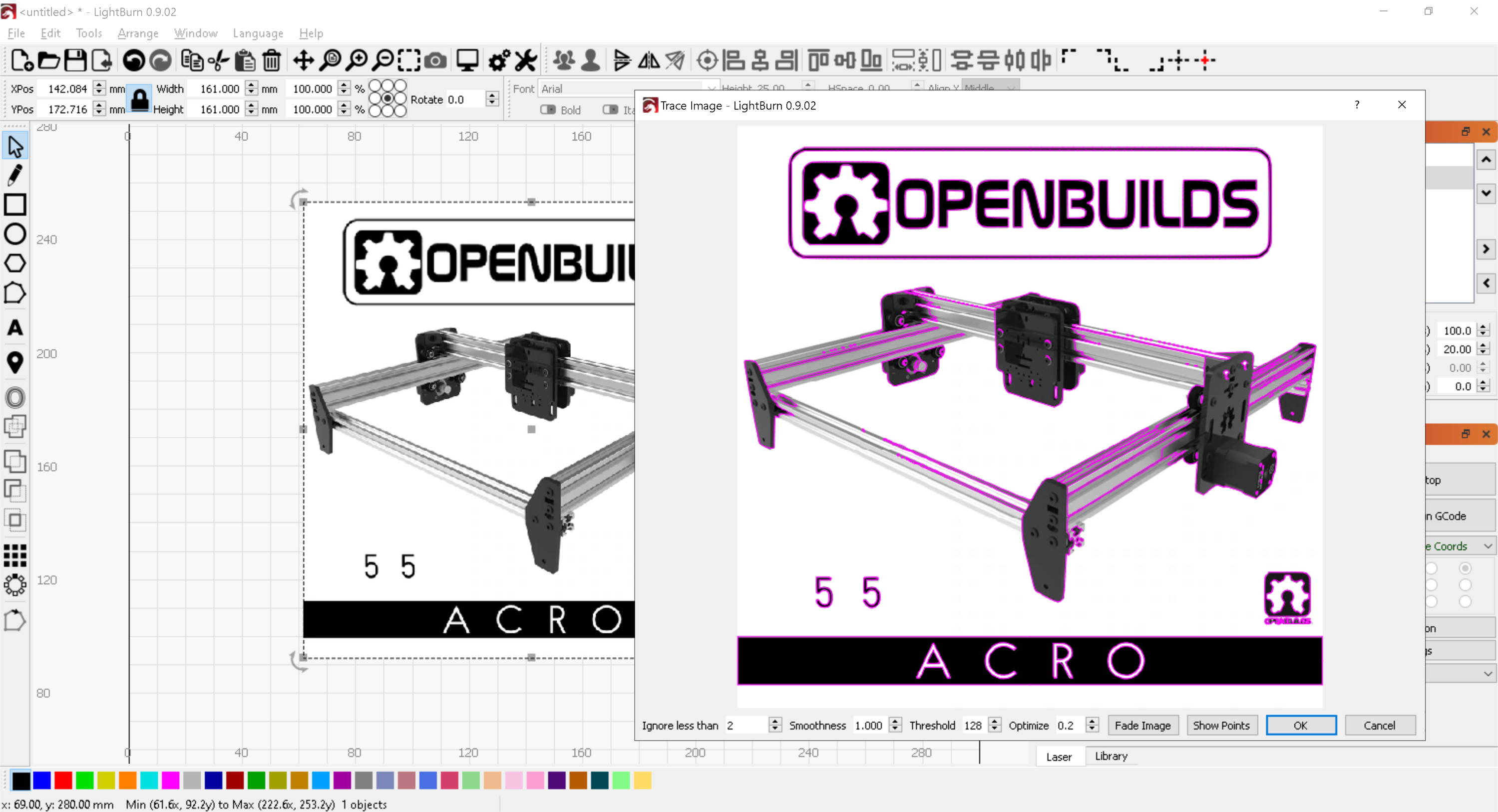Click the Import file icon
The height and width of the screenshot is (812, 1498).
coord(102,60)
